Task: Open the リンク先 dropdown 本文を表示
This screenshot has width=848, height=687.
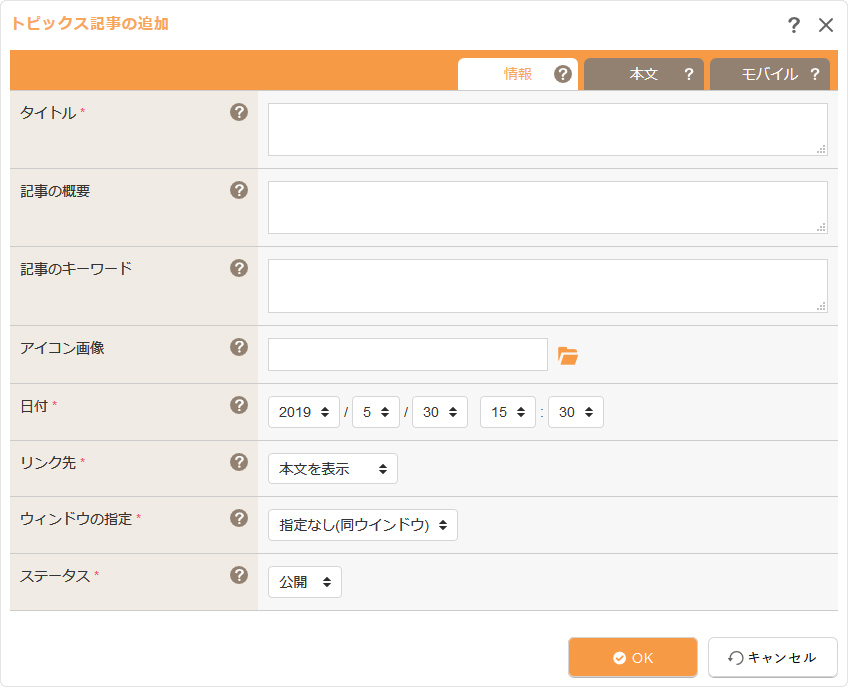Action: pyautogui.click(x=333, y=468)
